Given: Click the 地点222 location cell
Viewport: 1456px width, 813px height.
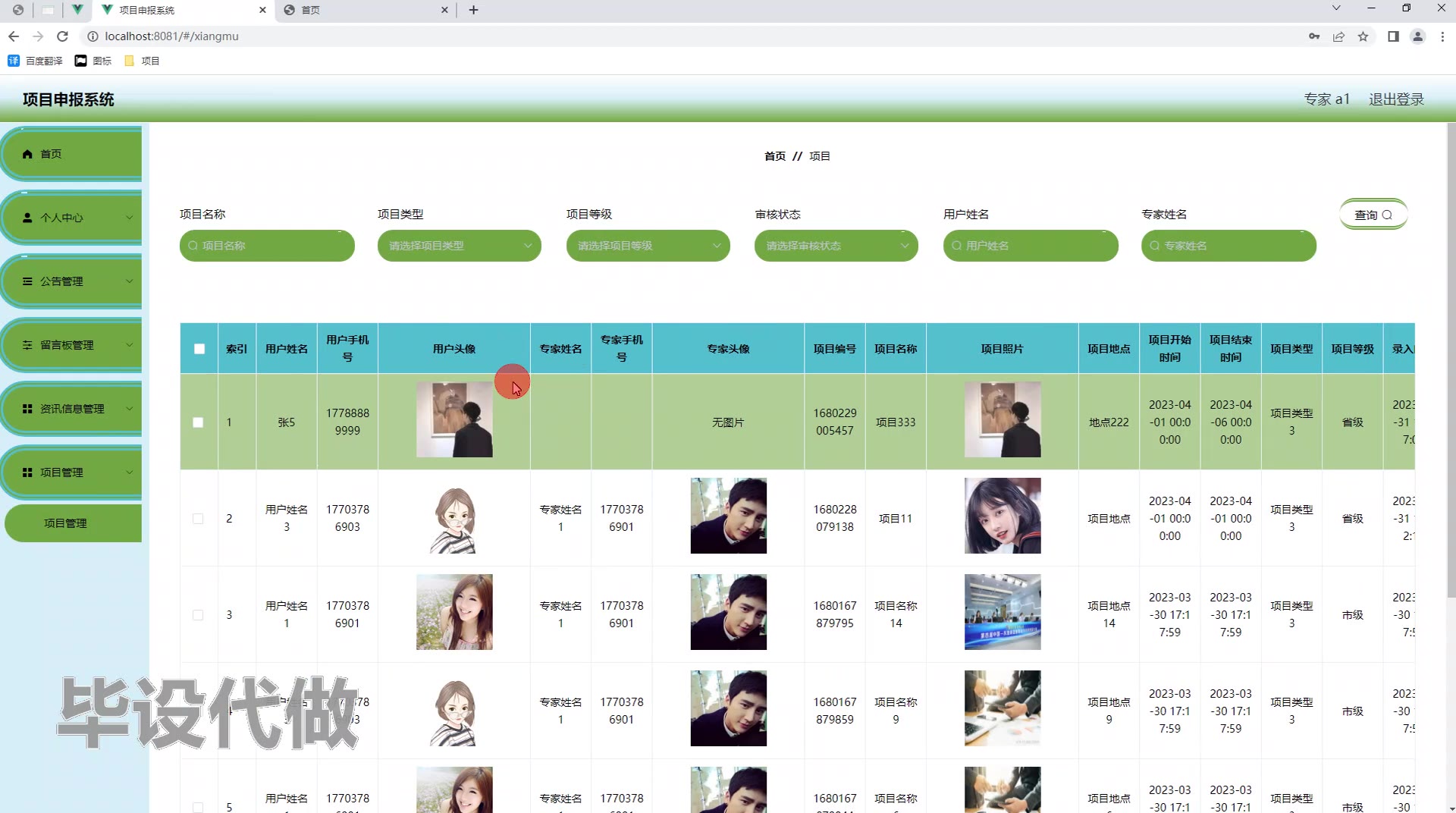Looking at the screenshot, I should coord(1109,422).
